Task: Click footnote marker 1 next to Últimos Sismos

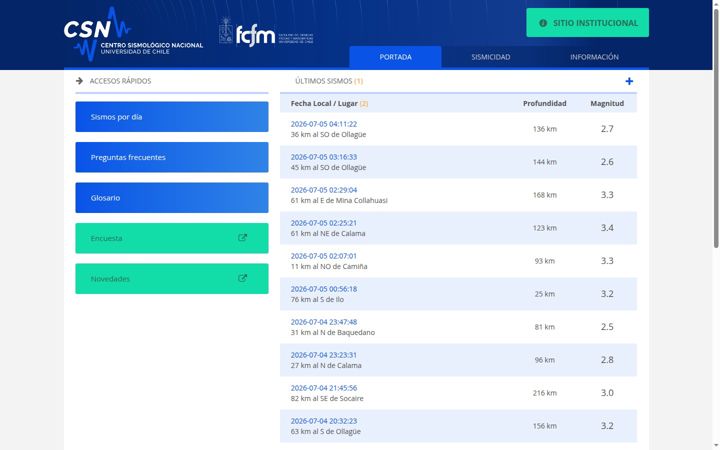Action: pyautogui.click(x=359, y=81)
